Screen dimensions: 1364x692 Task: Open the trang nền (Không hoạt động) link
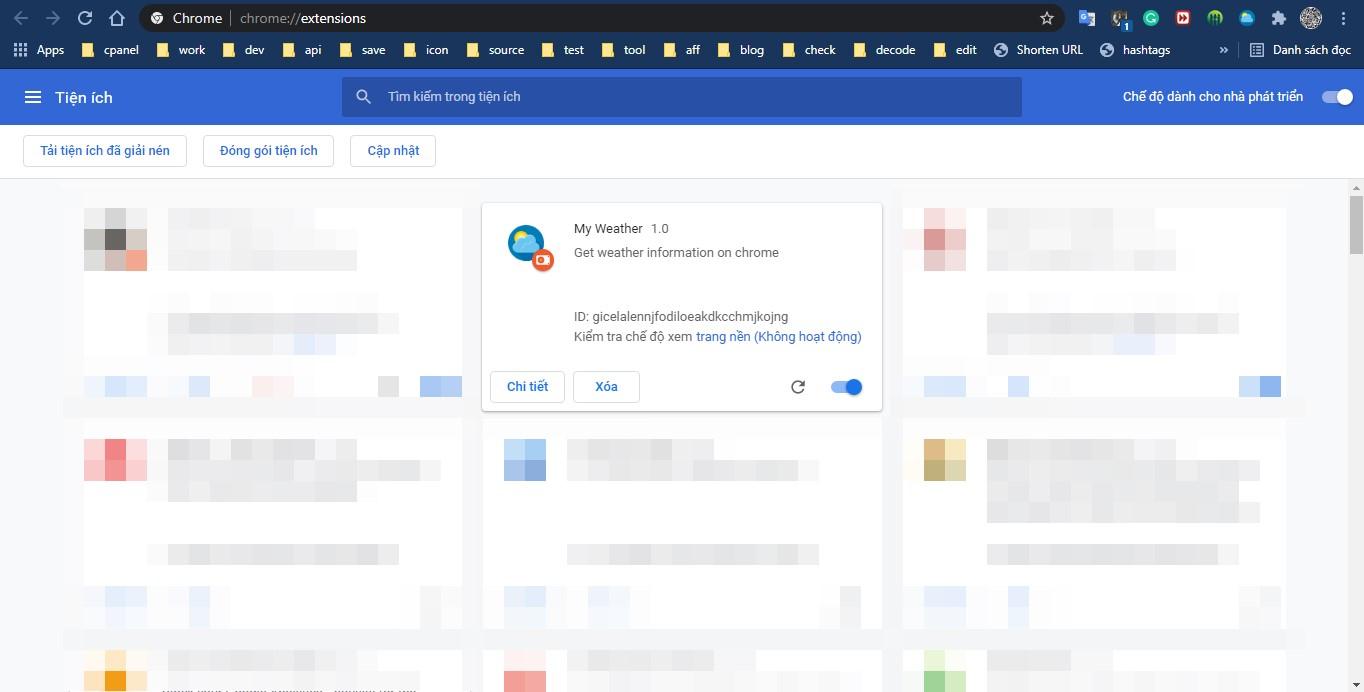click(x=779, y=337)
